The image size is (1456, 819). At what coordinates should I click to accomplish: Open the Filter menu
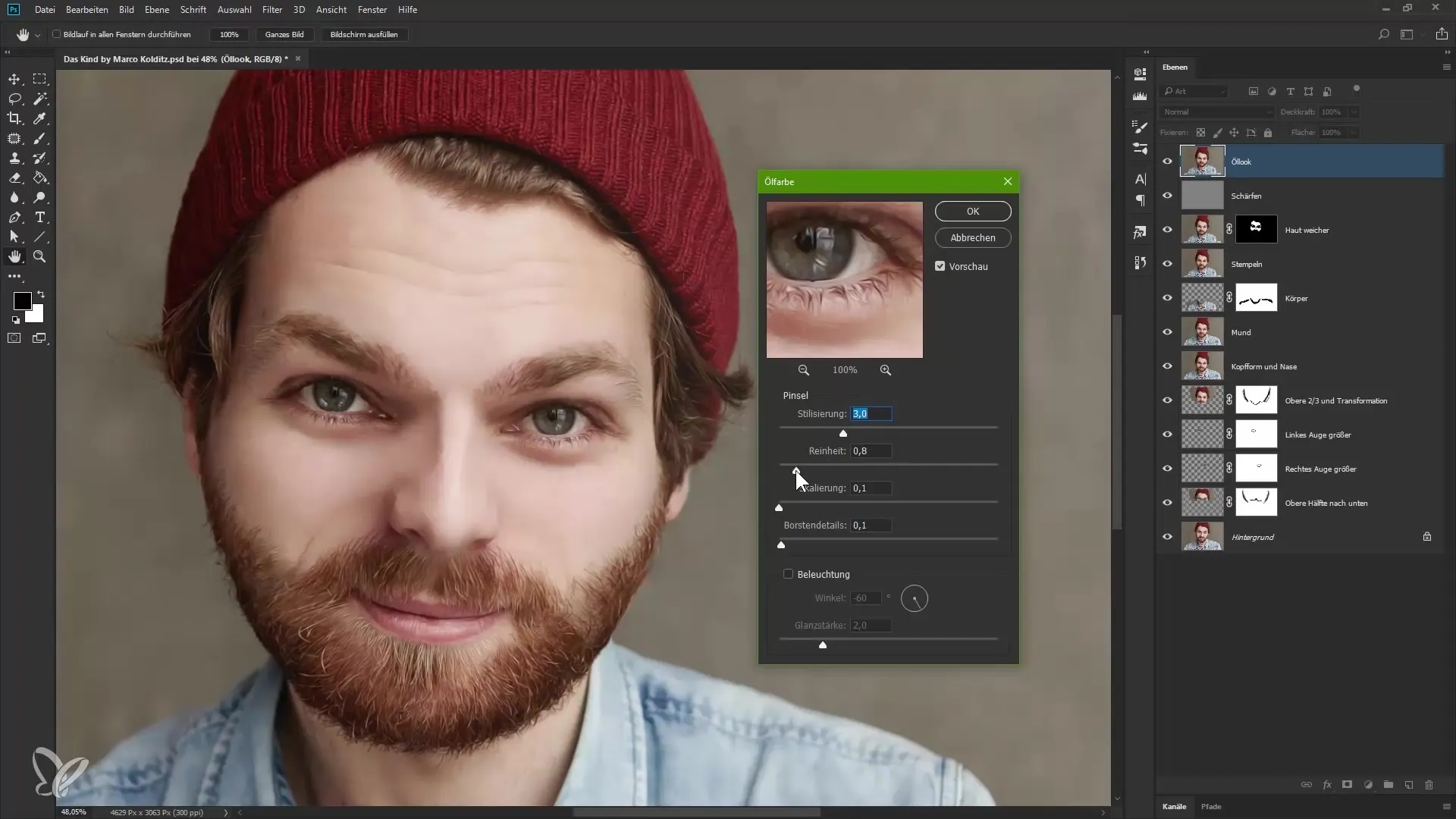coord(272,10)
